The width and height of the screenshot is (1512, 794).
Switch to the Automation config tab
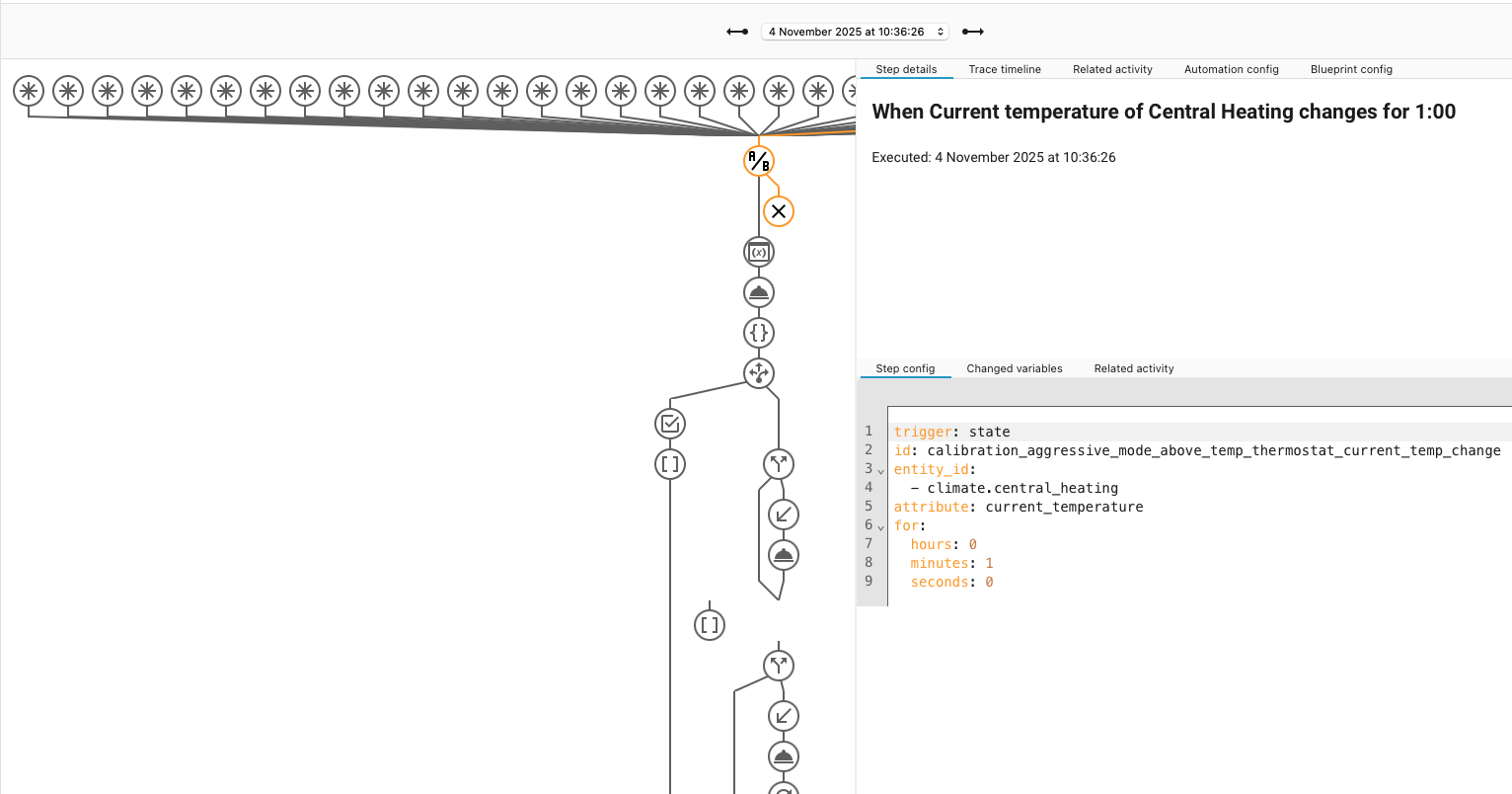1231,69
